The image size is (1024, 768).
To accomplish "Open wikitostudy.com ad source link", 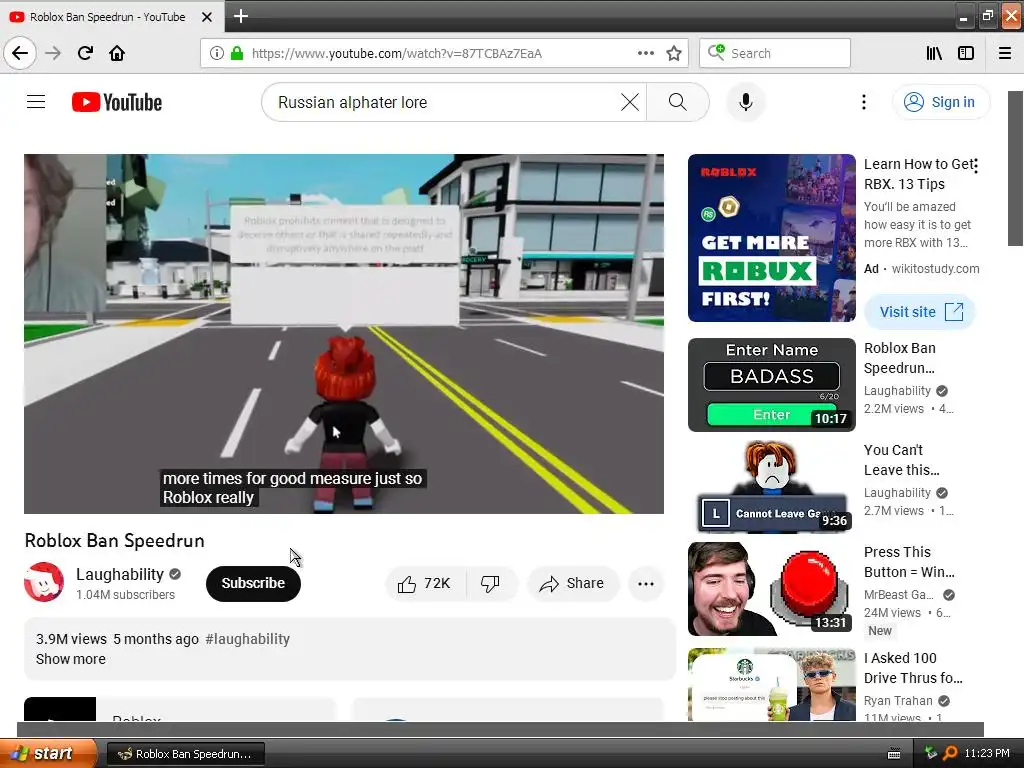I will coord(935,268).
